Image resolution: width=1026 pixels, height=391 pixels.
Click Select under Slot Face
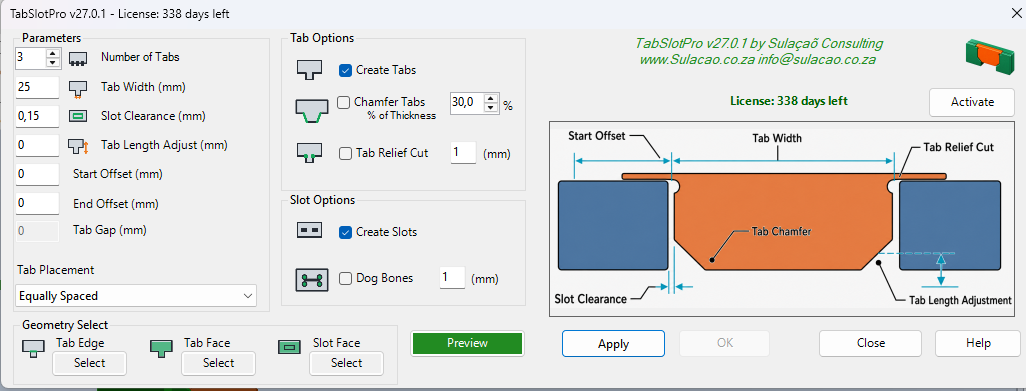tap(347, 363)
